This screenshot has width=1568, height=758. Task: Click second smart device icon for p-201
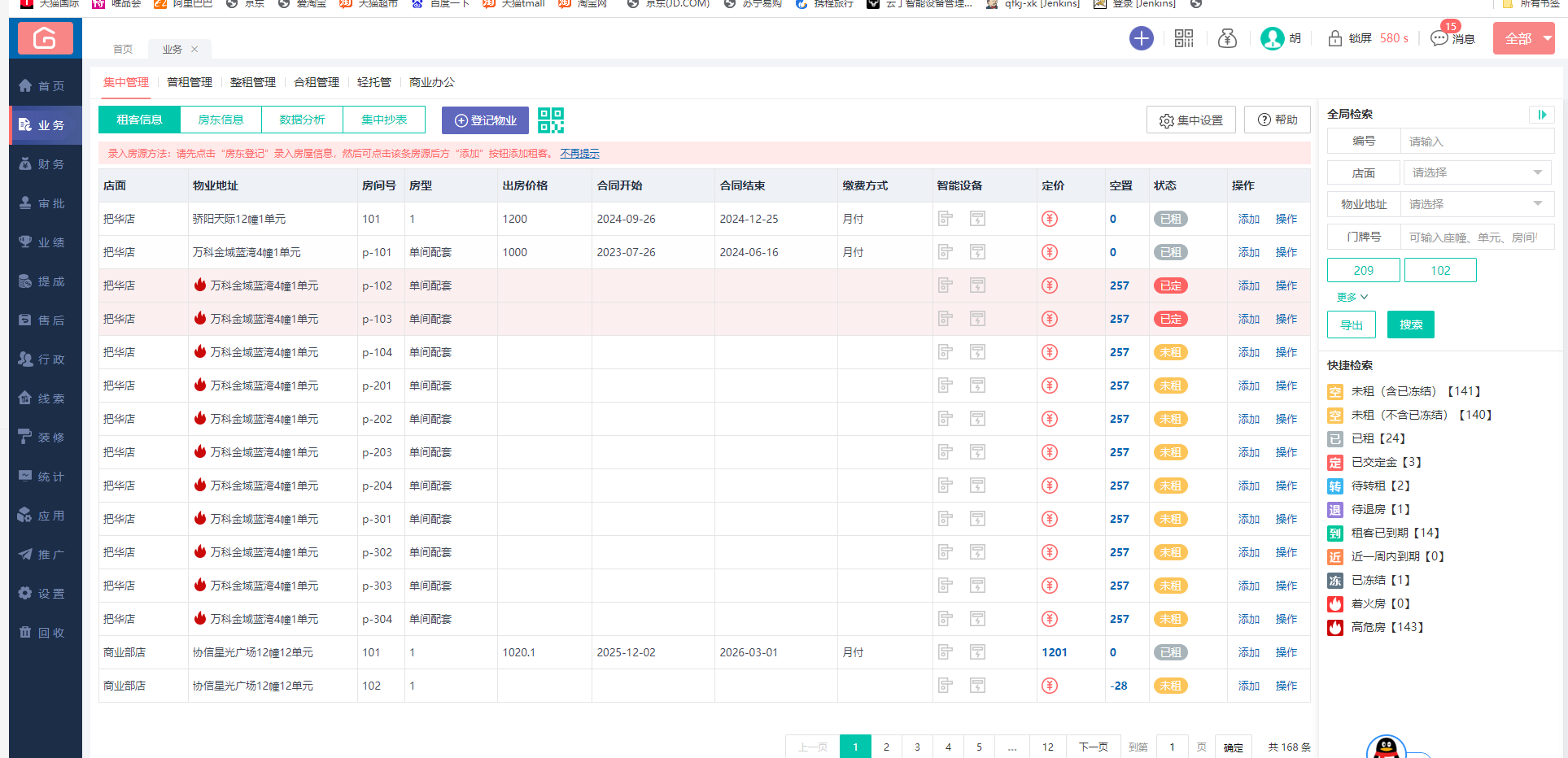(977, 386)
